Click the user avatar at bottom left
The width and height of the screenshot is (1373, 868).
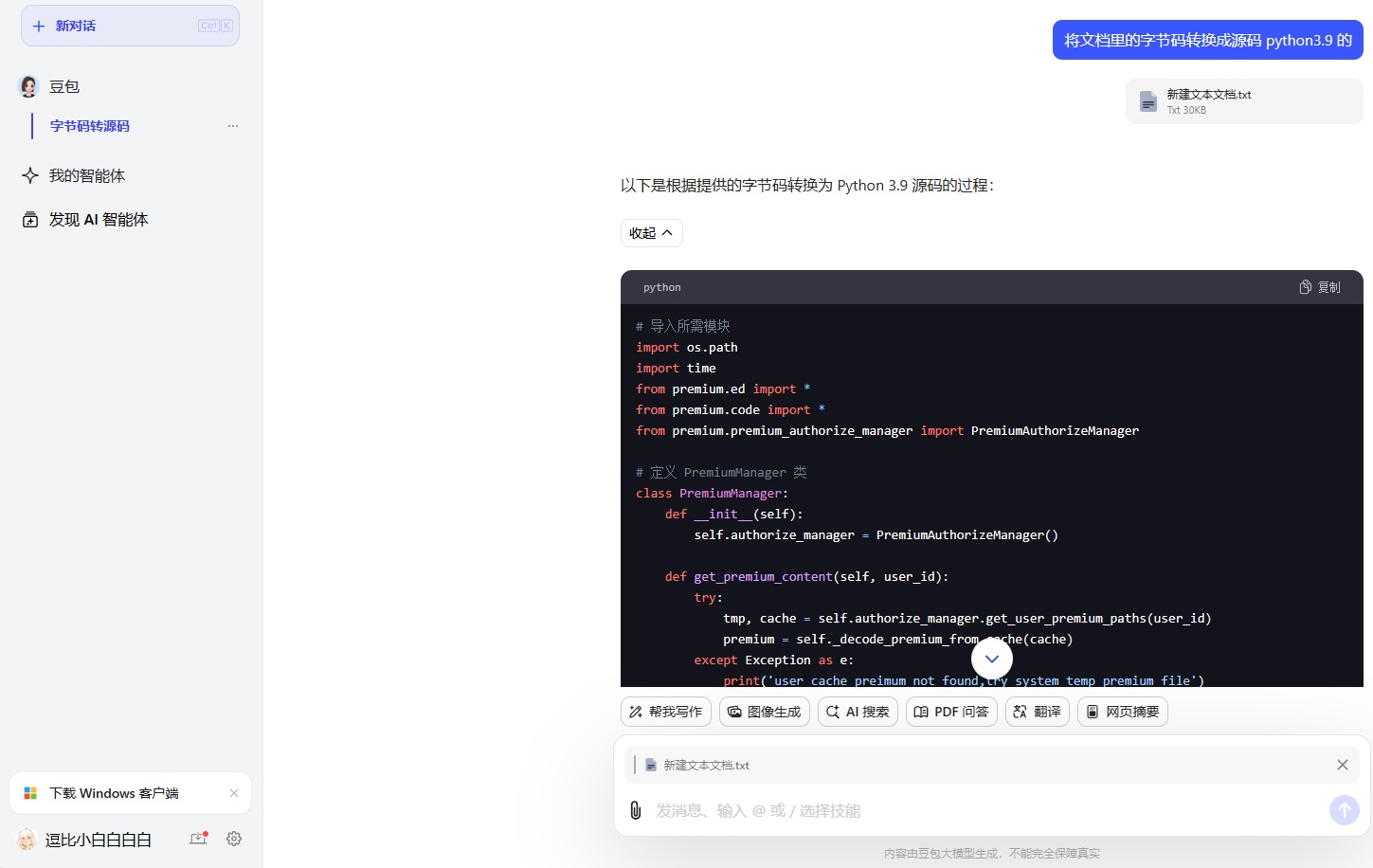[27, 840]
